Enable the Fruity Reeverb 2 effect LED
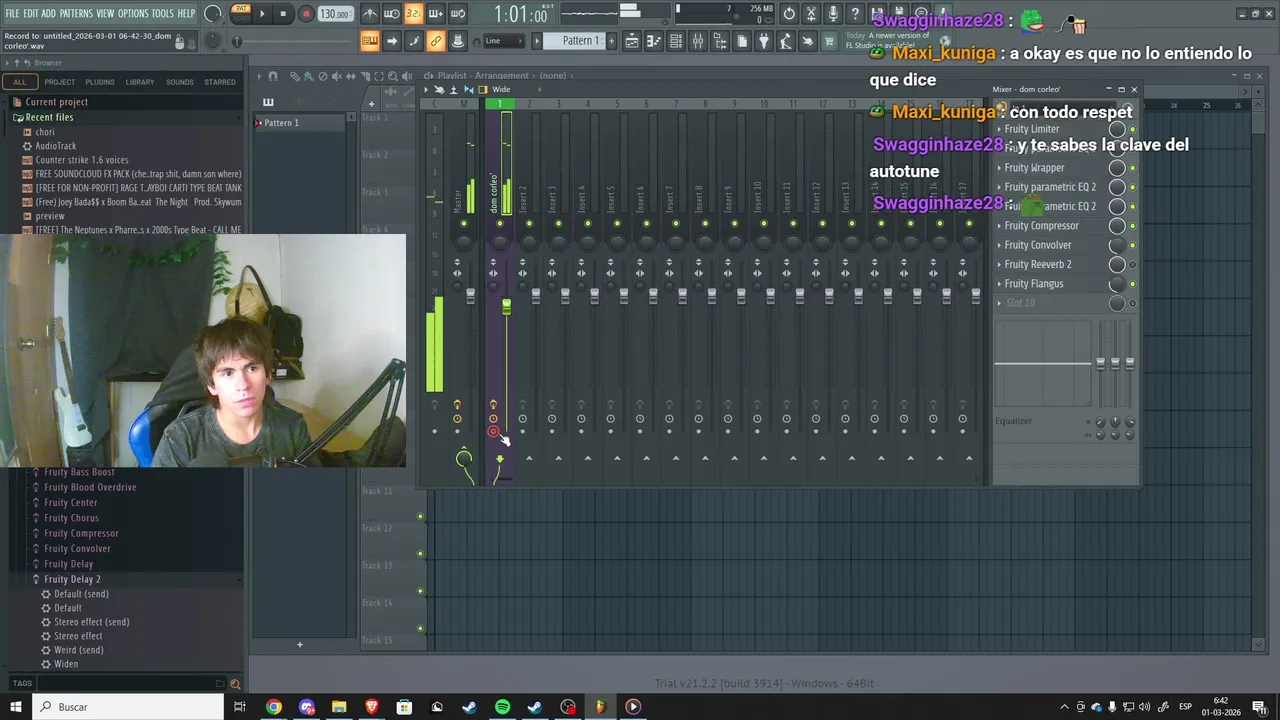The width and height of the screenshot is (1280, 720). (1132, 265)
